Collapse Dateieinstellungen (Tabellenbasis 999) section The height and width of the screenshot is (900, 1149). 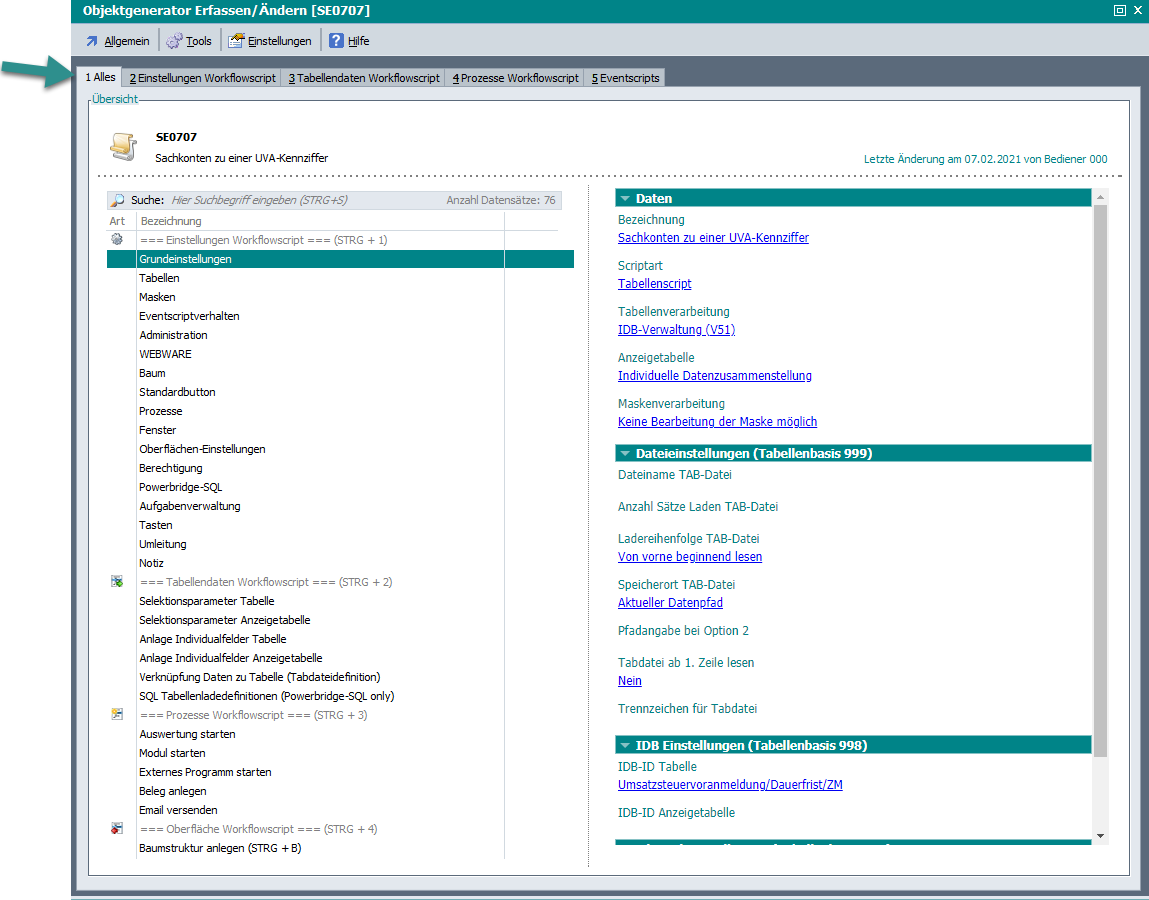(625, 454)
